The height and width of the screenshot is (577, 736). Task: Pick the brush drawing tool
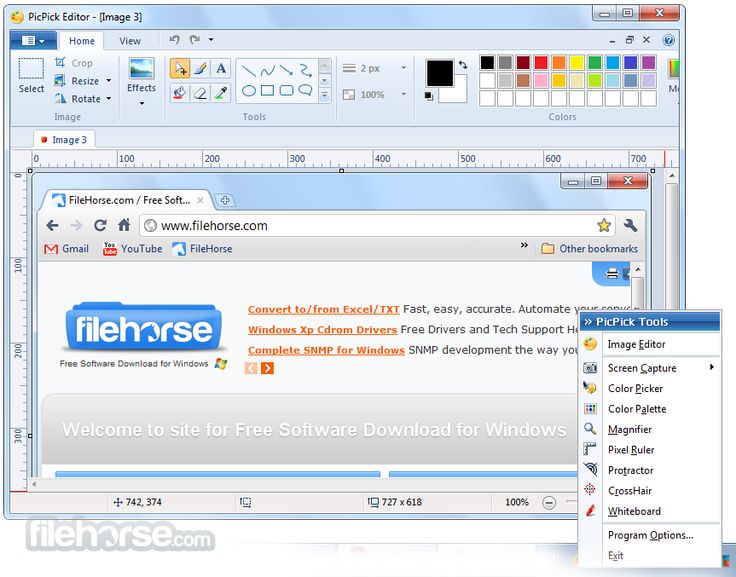coord(200,69)
